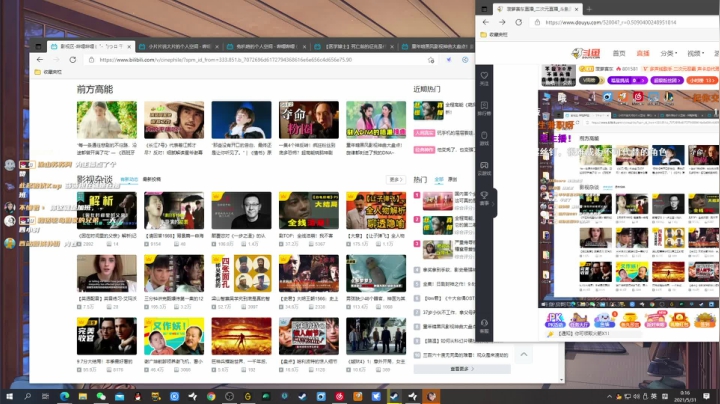Click the Windows Start button
Viewport: 720px width, 404px height.
[9, 396]
